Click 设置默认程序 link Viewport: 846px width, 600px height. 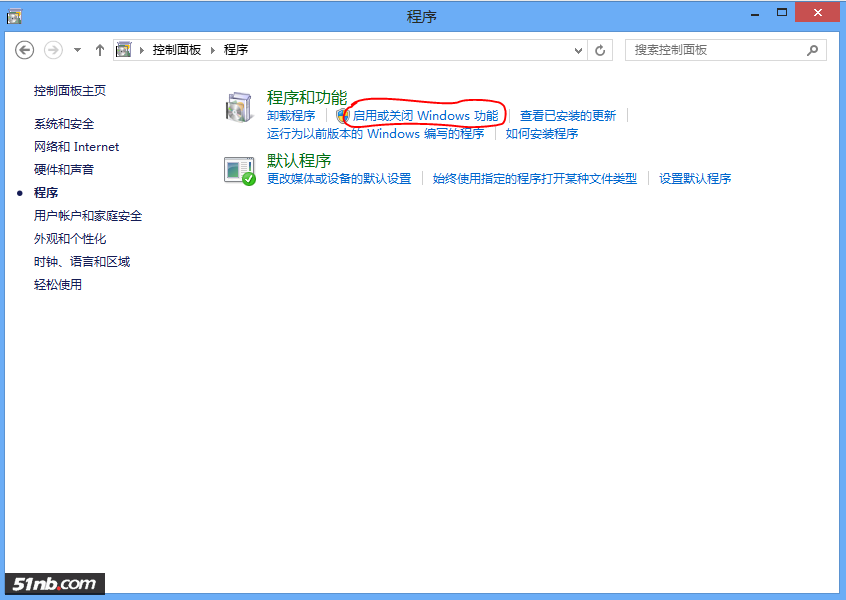coord(695,179)
